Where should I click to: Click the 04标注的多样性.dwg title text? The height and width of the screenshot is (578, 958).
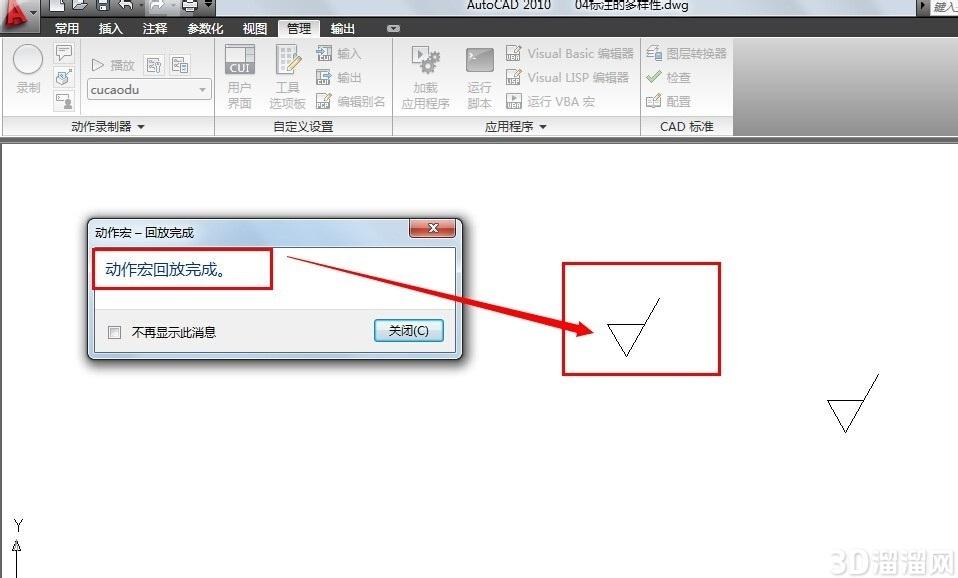coord(632,5)
